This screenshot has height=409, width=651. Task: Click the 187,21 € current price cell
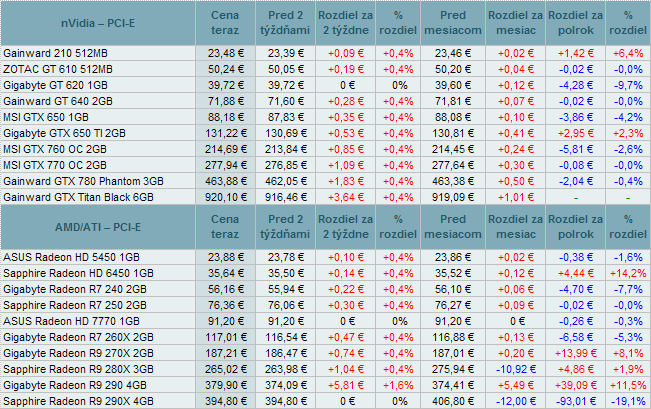click(x=225, y=353)
